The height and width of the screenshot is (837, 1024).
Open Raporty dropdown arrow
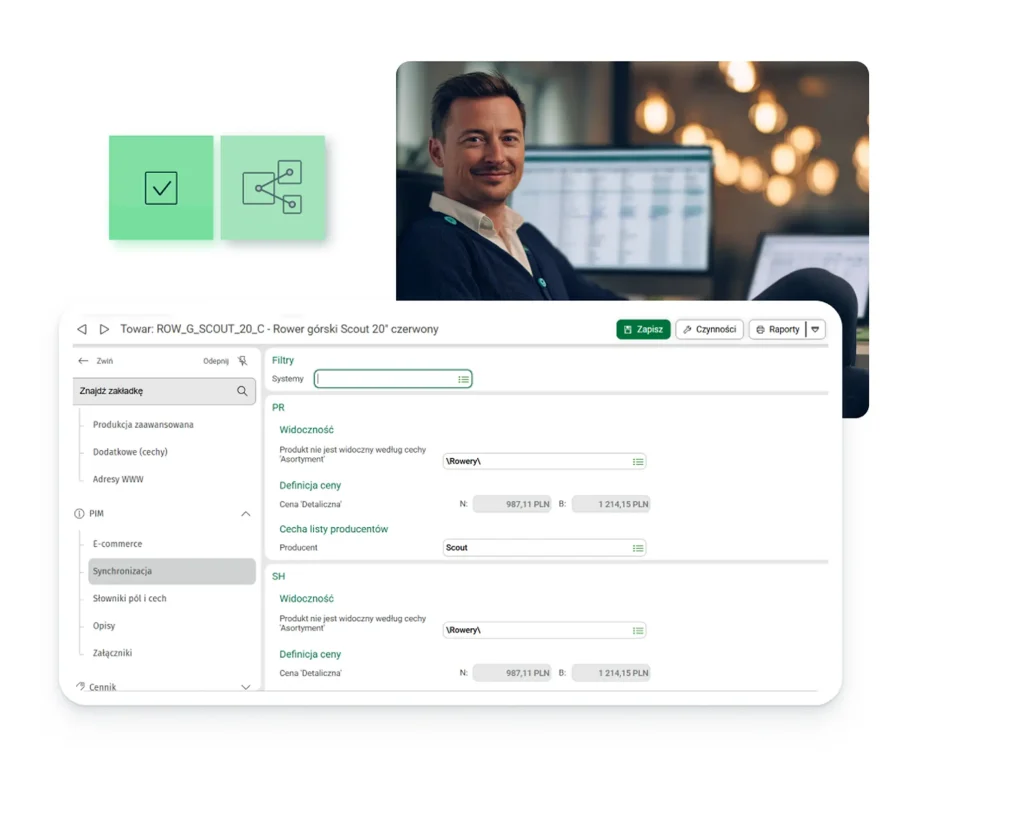coord(816,330)
